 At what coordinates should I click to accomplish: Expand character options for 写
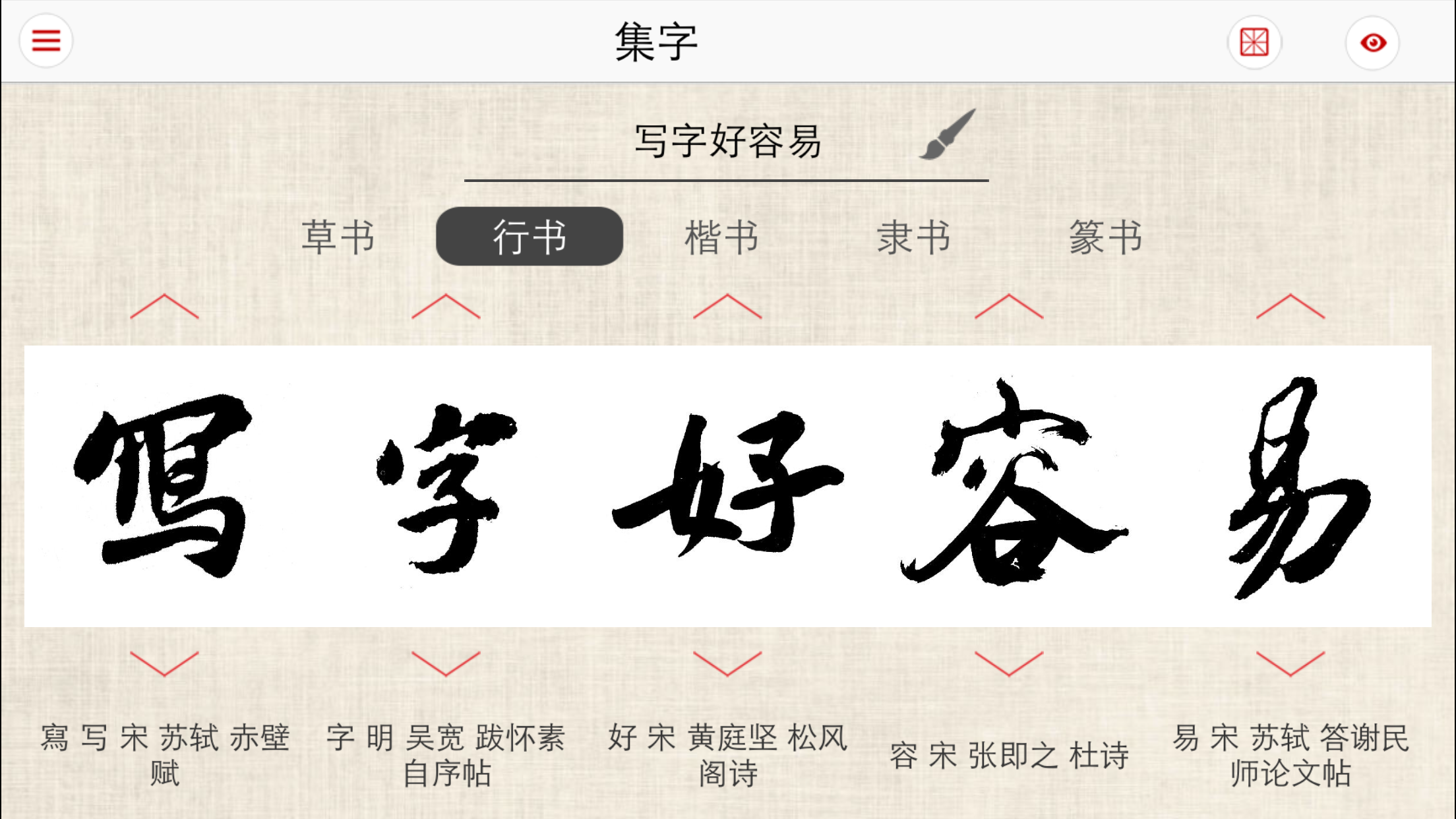[x=163, y=660]
